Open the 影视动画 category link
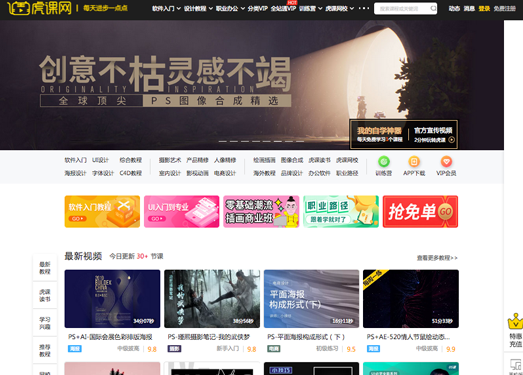The width and height of the screenshot is (523, 375). click(x=197, y=173)
